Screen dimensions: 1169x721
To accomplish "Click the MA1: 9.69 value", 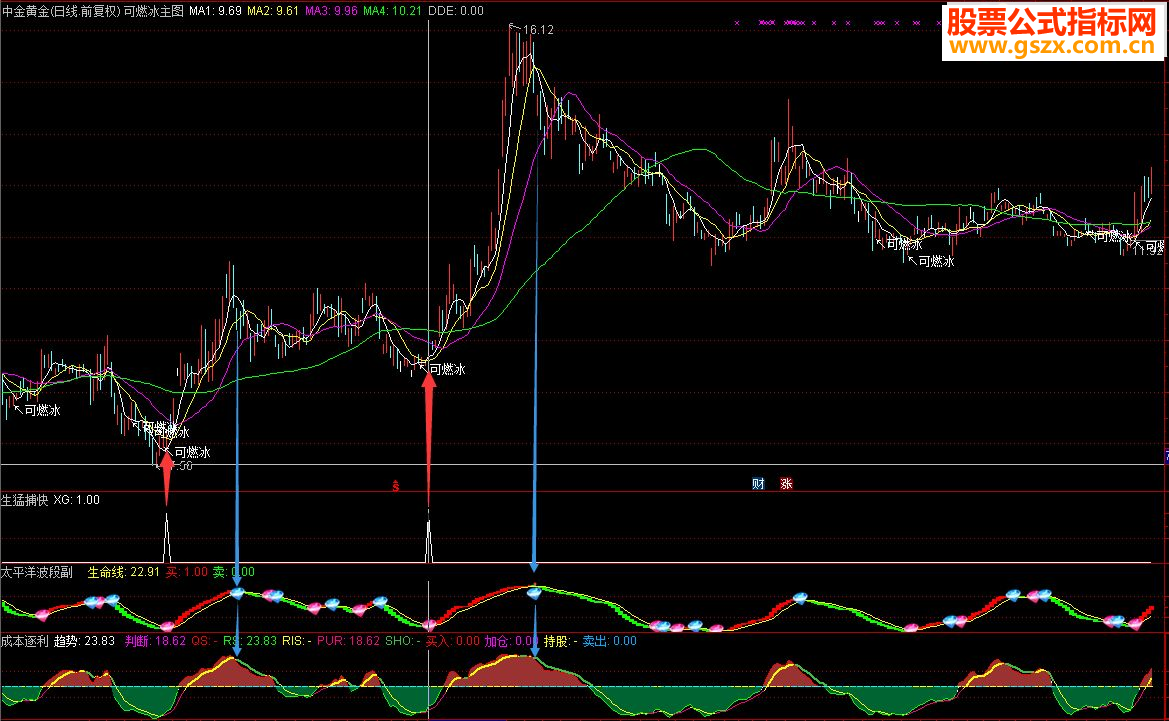I will (x=215, y=11).
